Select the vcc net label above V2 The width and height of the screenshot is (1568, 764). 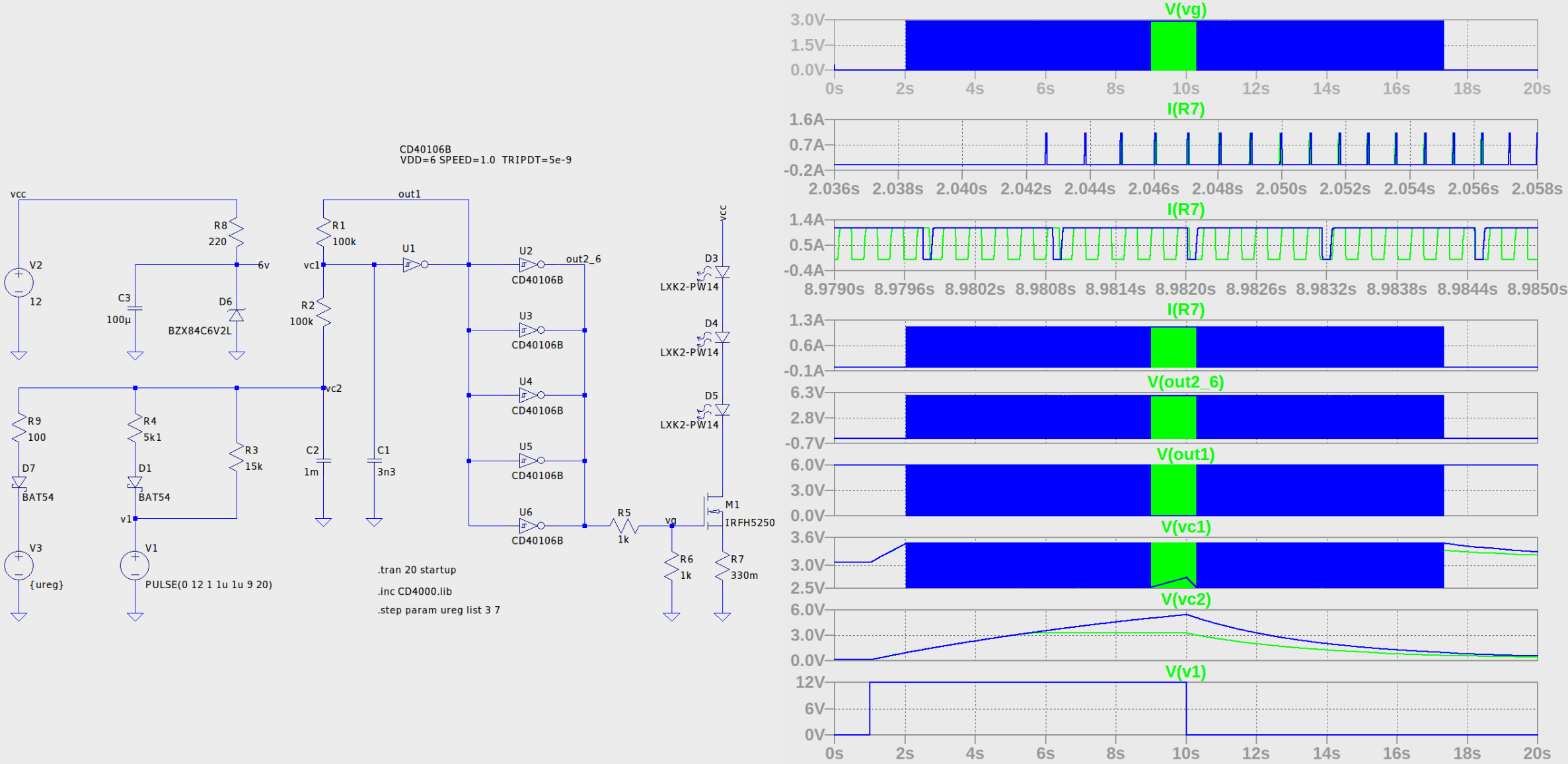[x=18, y=194]
